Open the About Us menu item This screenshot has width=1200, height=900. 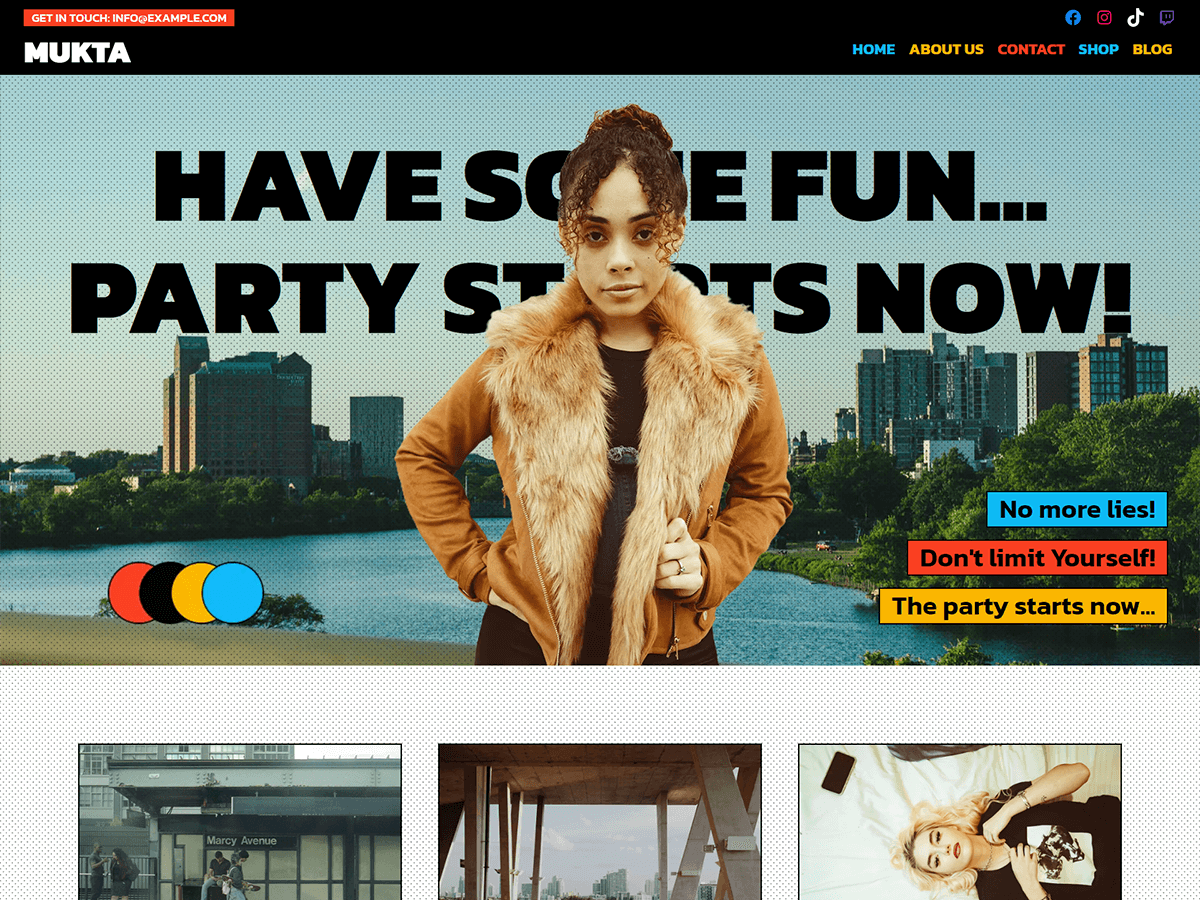(946, 49)
